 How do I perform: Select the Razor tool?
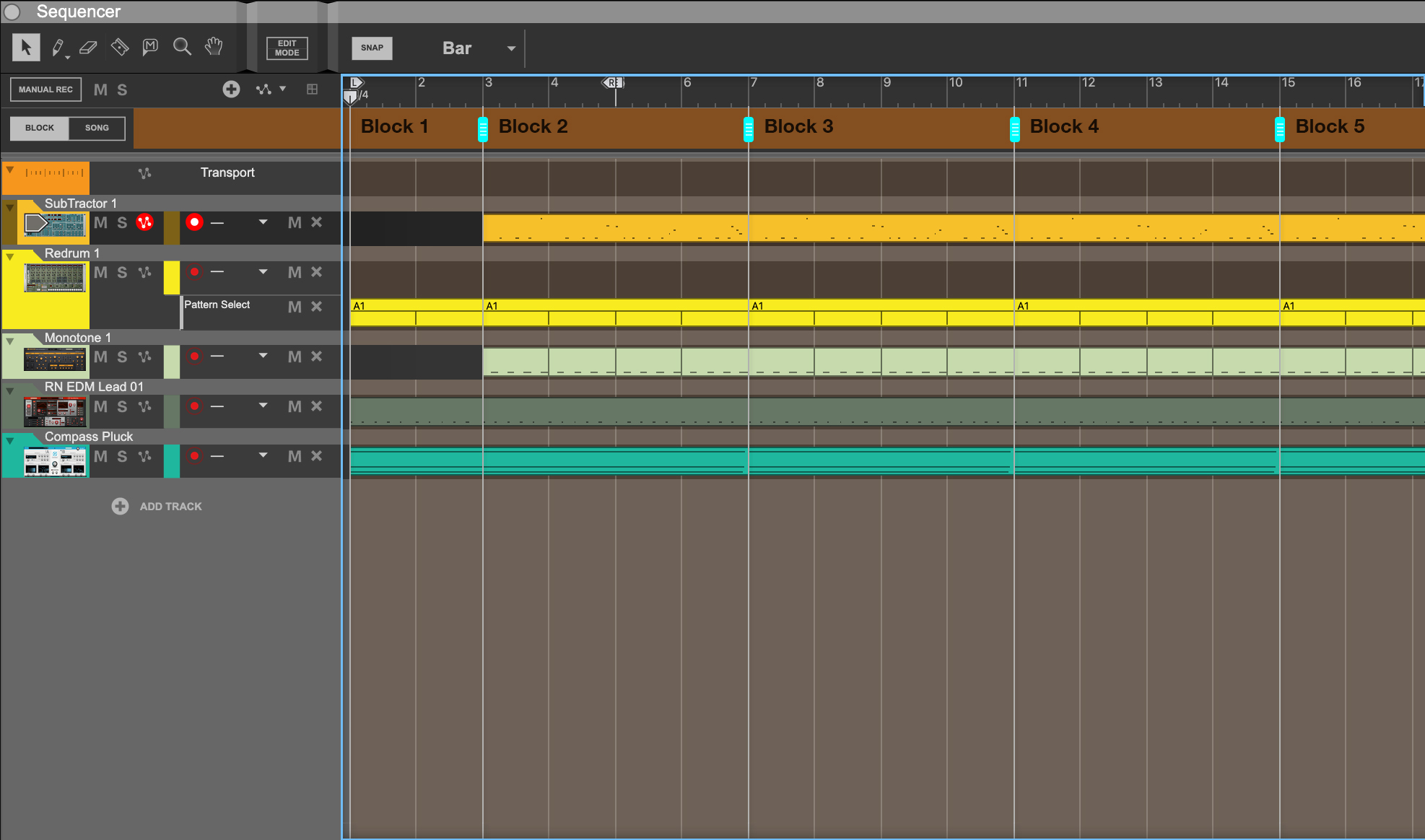pos(120,48)
